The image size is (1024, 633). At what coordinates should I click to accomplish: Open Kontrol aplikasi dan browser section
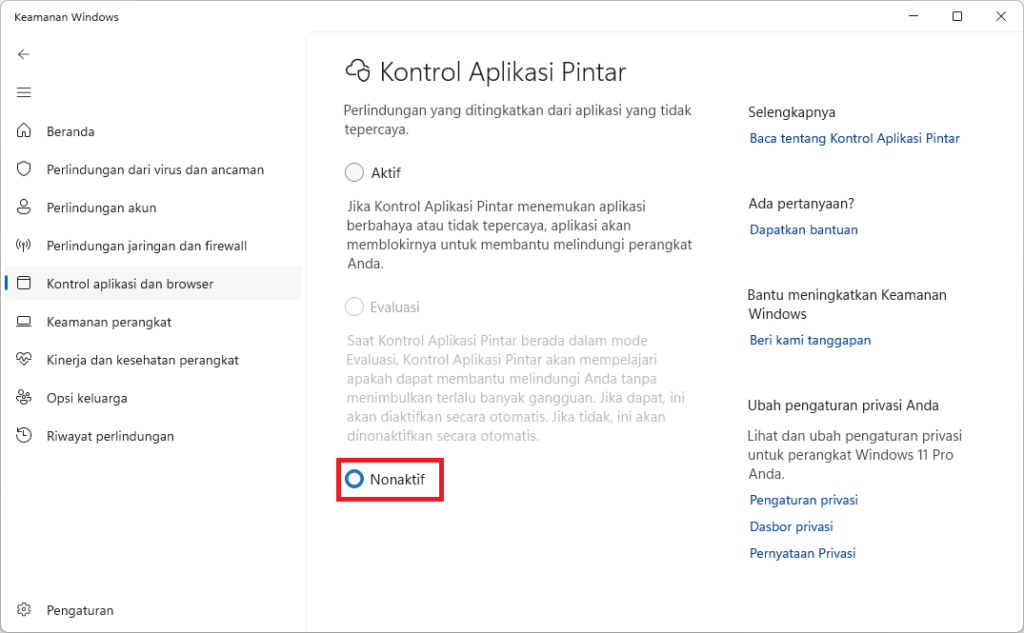click(x=153, y=283)
